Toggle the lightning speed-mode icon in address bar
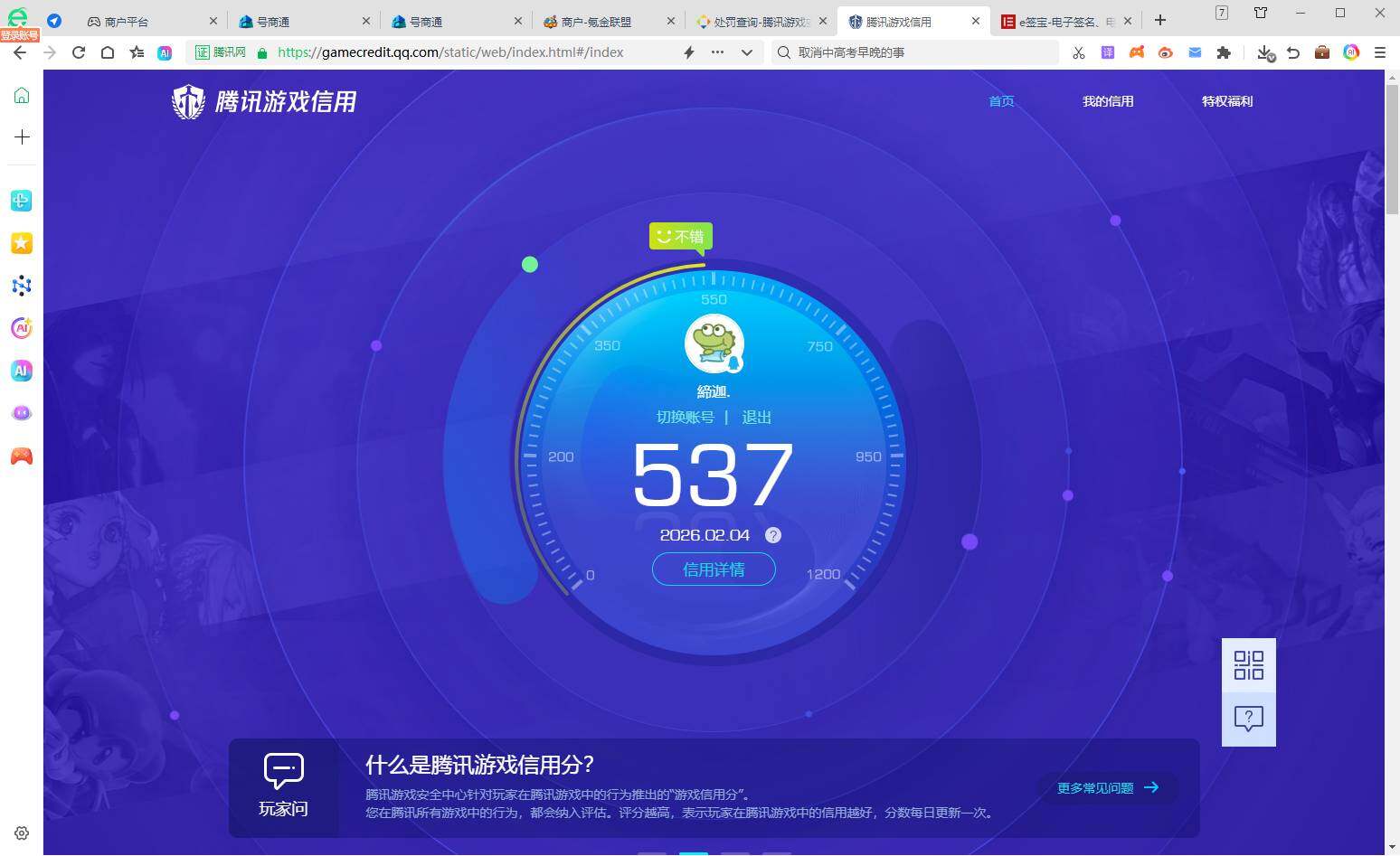 click(688, 52)
